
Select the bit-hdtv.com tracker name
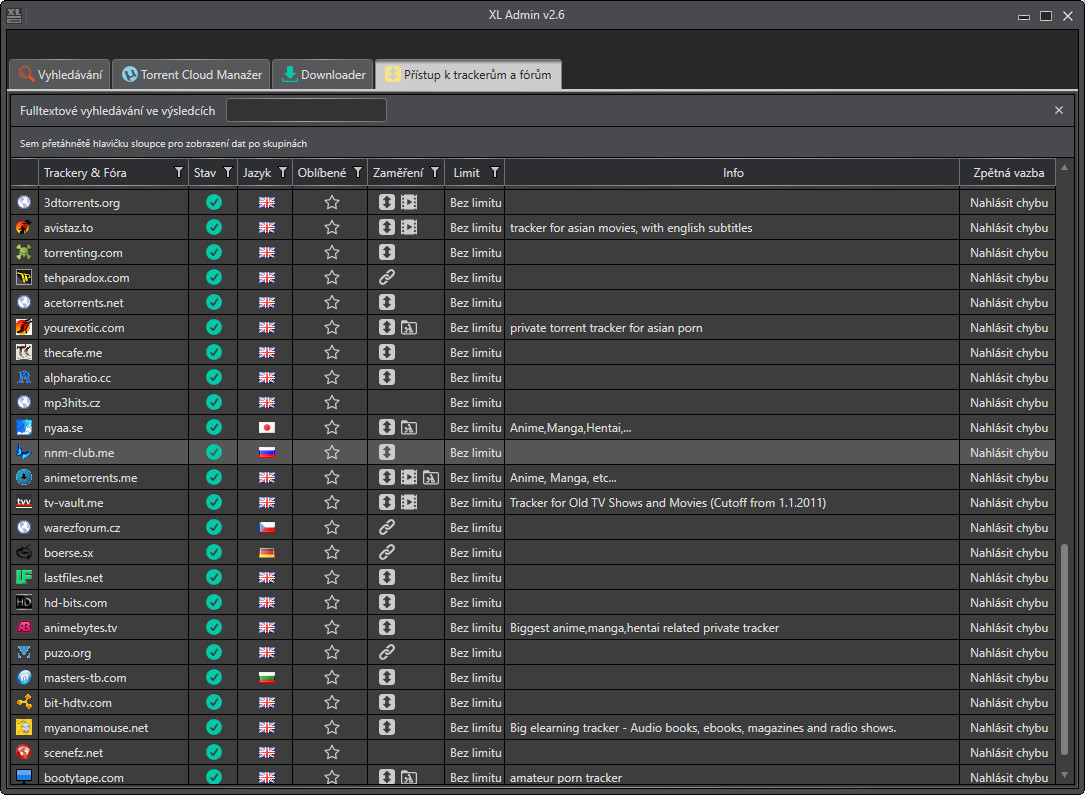click(78, 703)
